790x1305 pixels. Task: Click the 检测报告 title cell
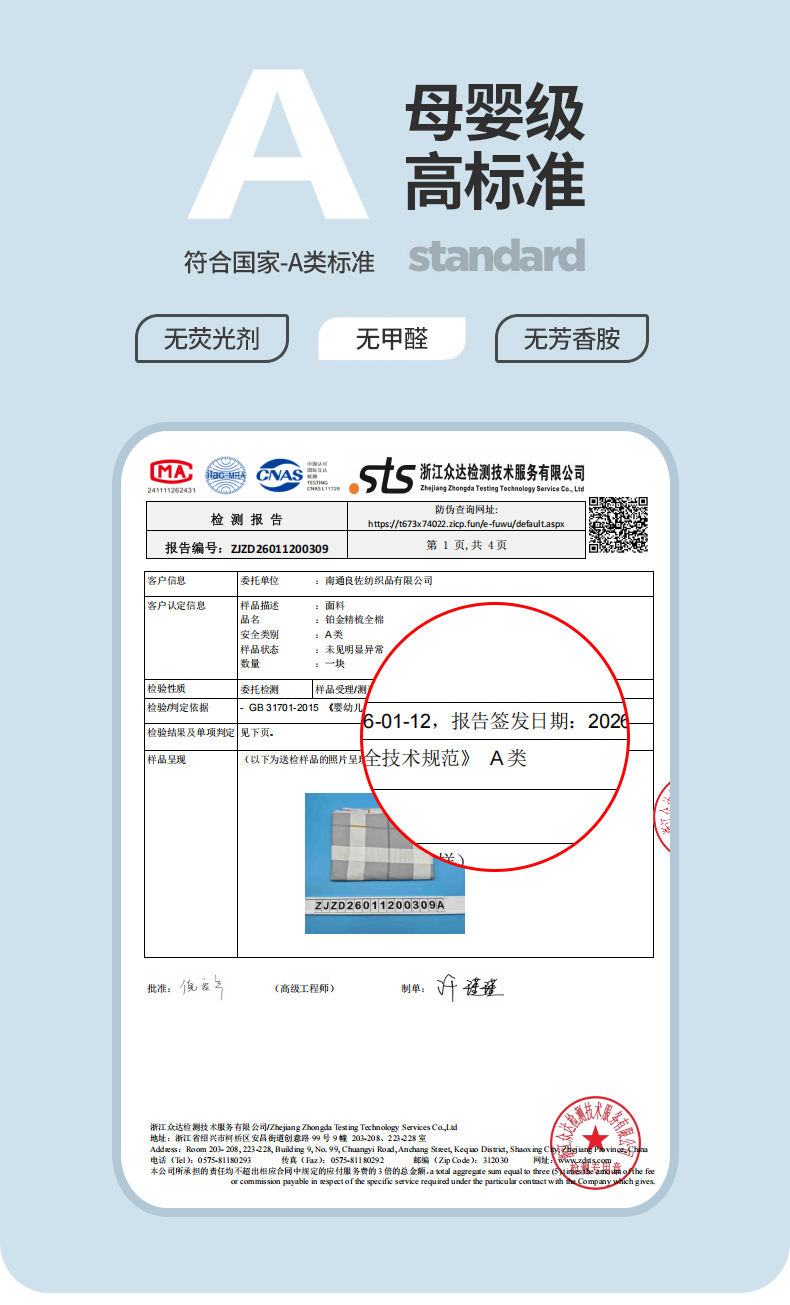247,519
